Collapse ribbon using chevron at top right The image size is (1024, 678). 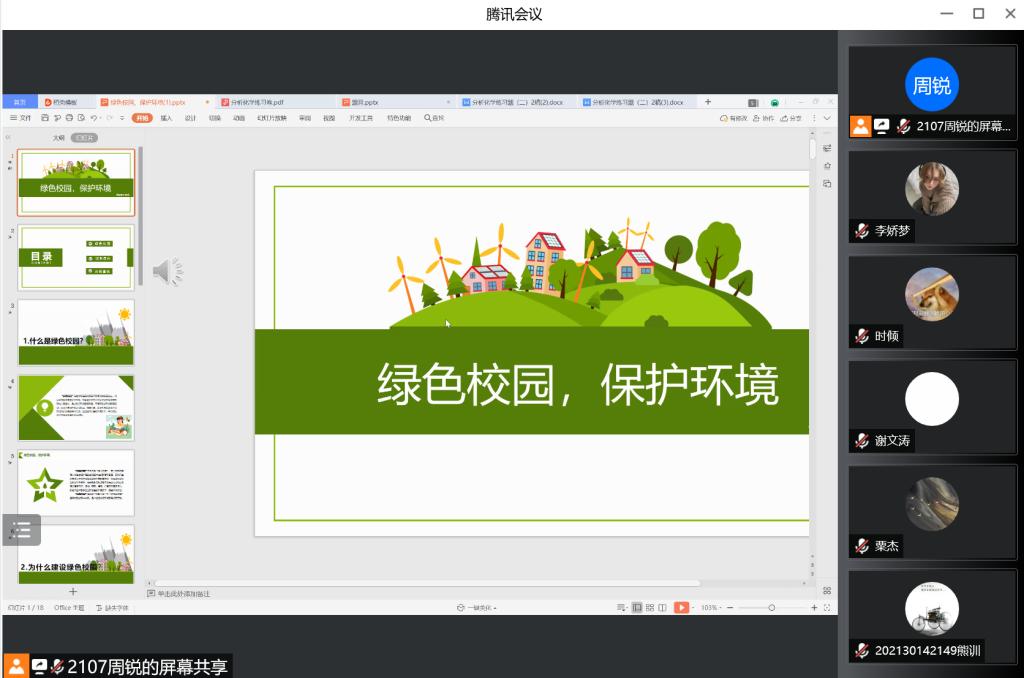tap(827, 118)
